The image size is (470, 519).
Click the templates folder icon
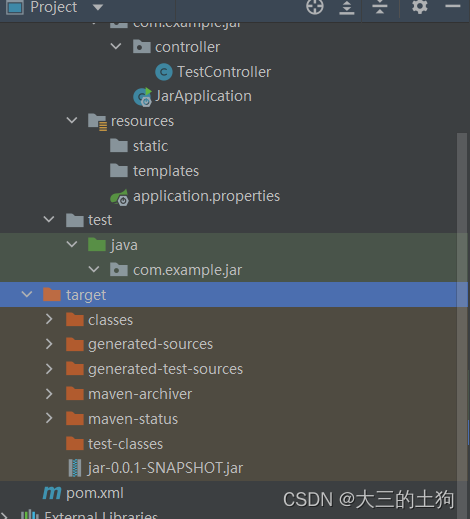coord(119,171)
